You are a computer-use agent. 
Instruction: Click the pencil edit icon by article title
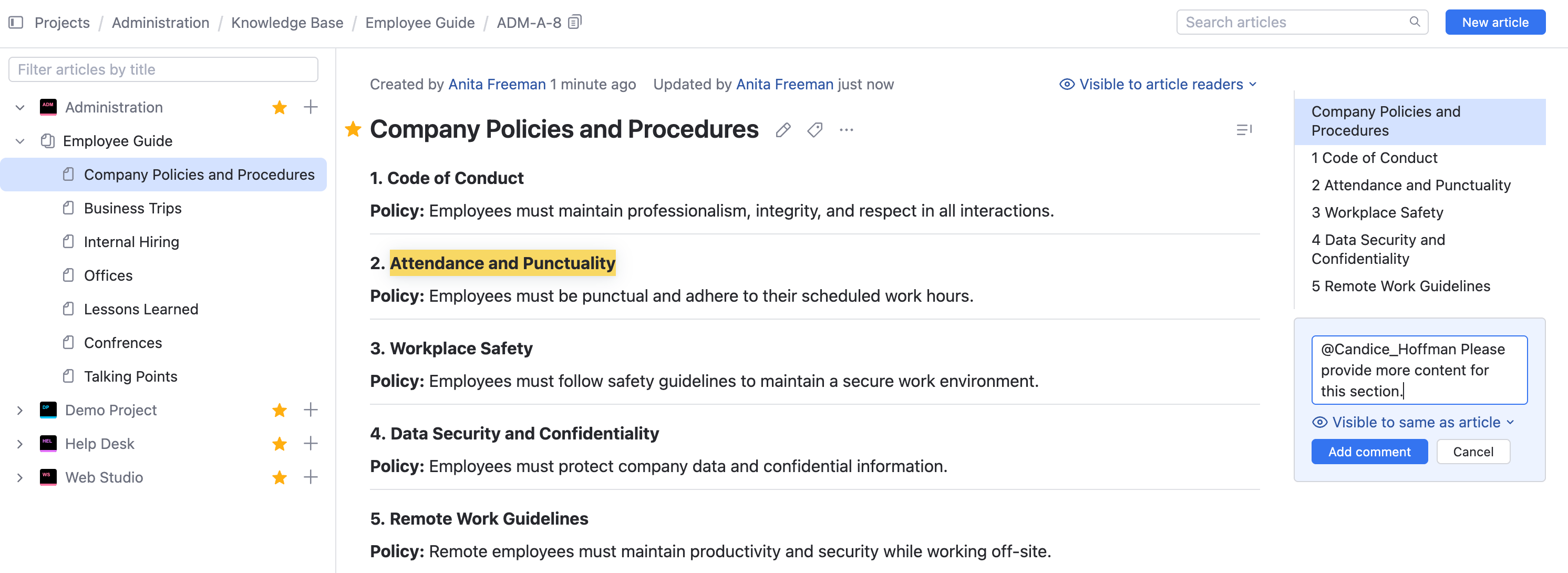[783, 130]
